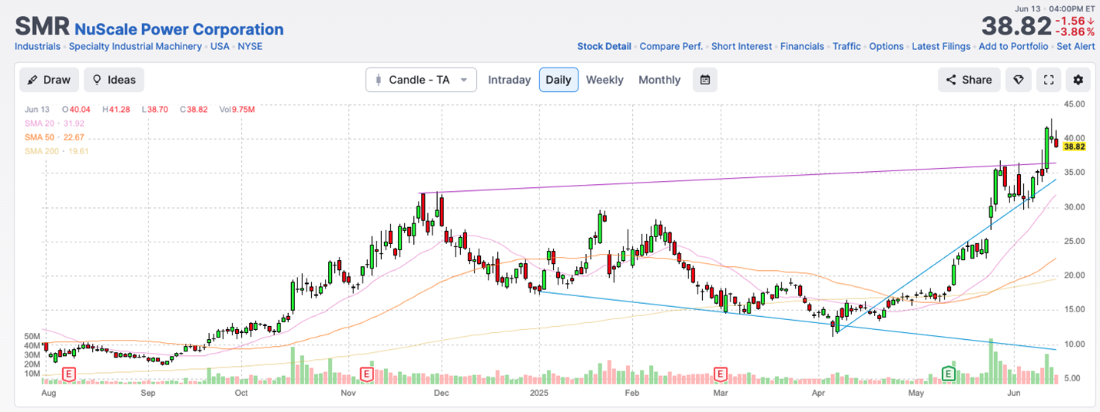Open the NYSE exchange link

click(250, 46)
